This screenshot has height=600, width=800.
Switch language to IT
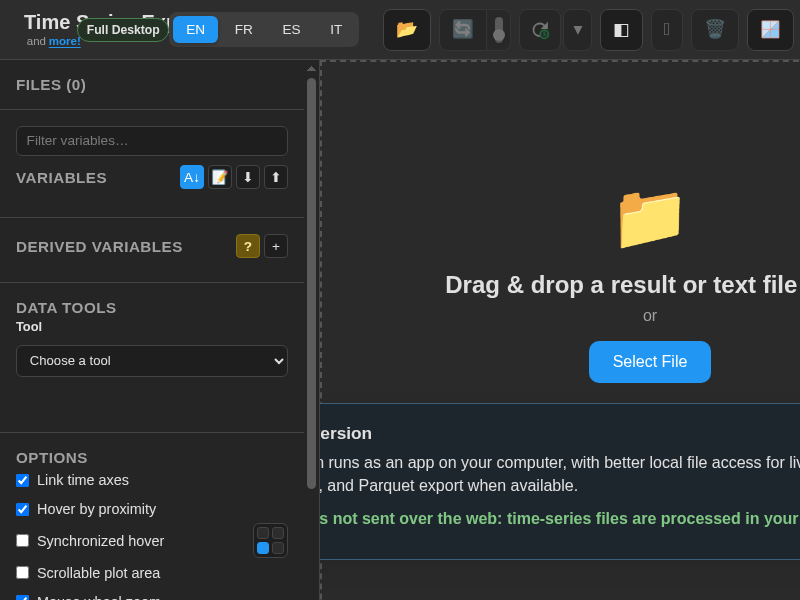tap(336, 30)
